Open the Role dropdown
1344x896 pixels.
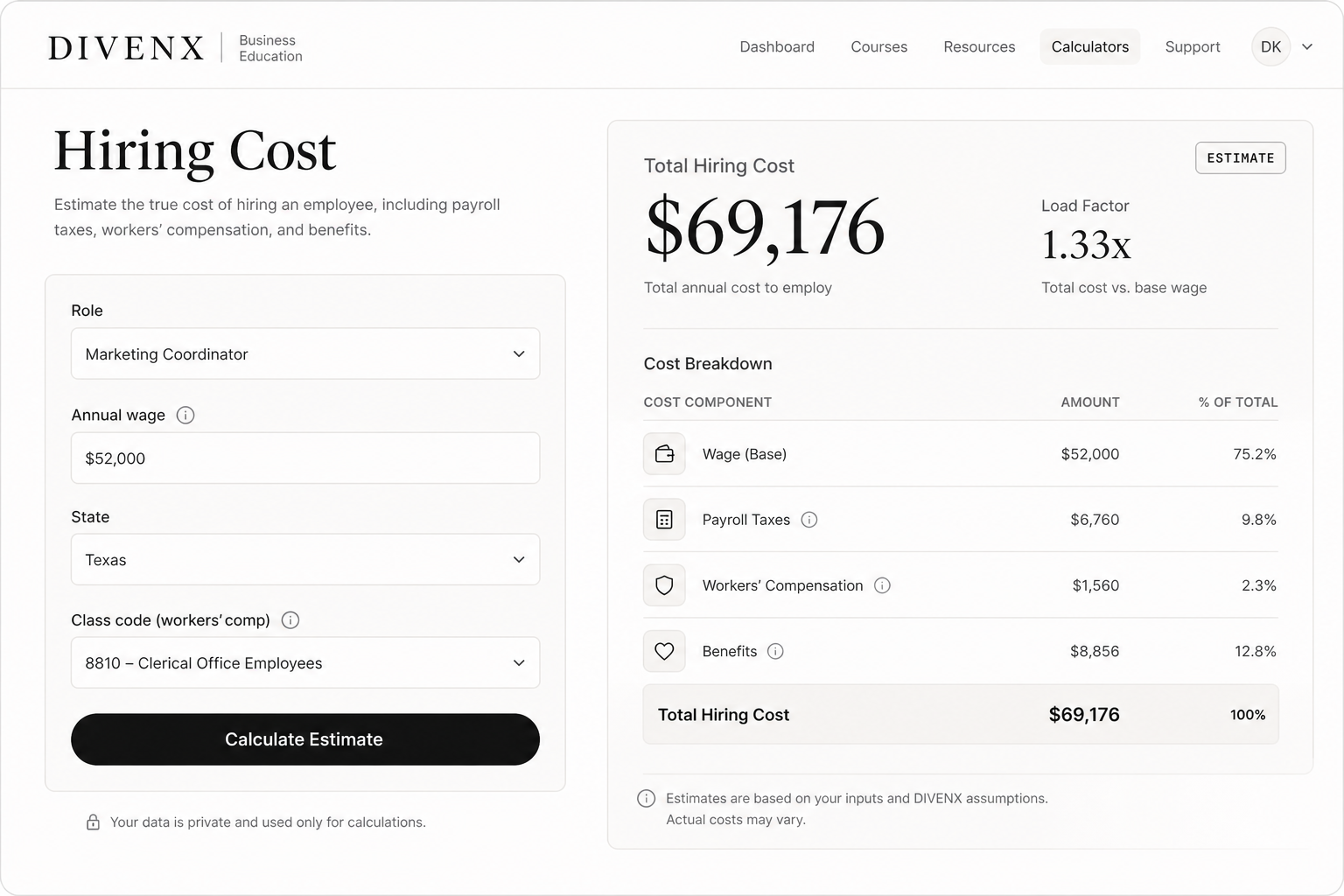(305, 353)
